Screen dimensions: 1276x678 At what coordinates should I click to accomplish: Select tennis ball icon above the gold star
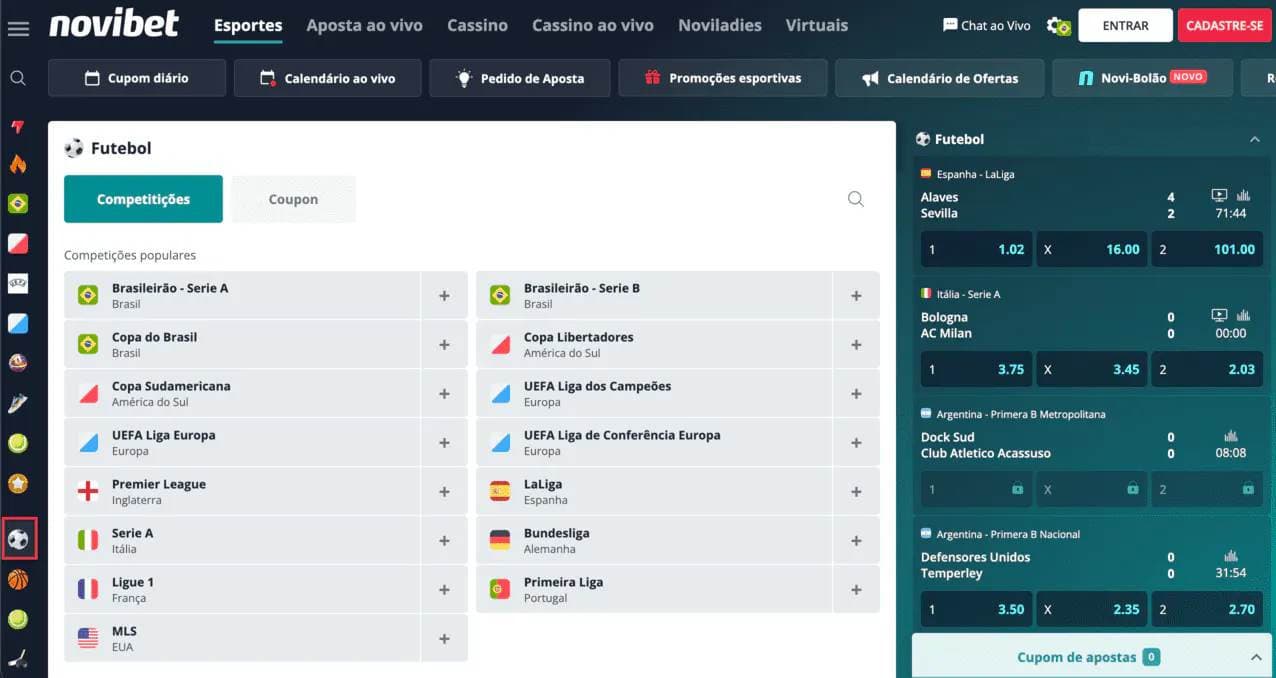pos(18,443)
